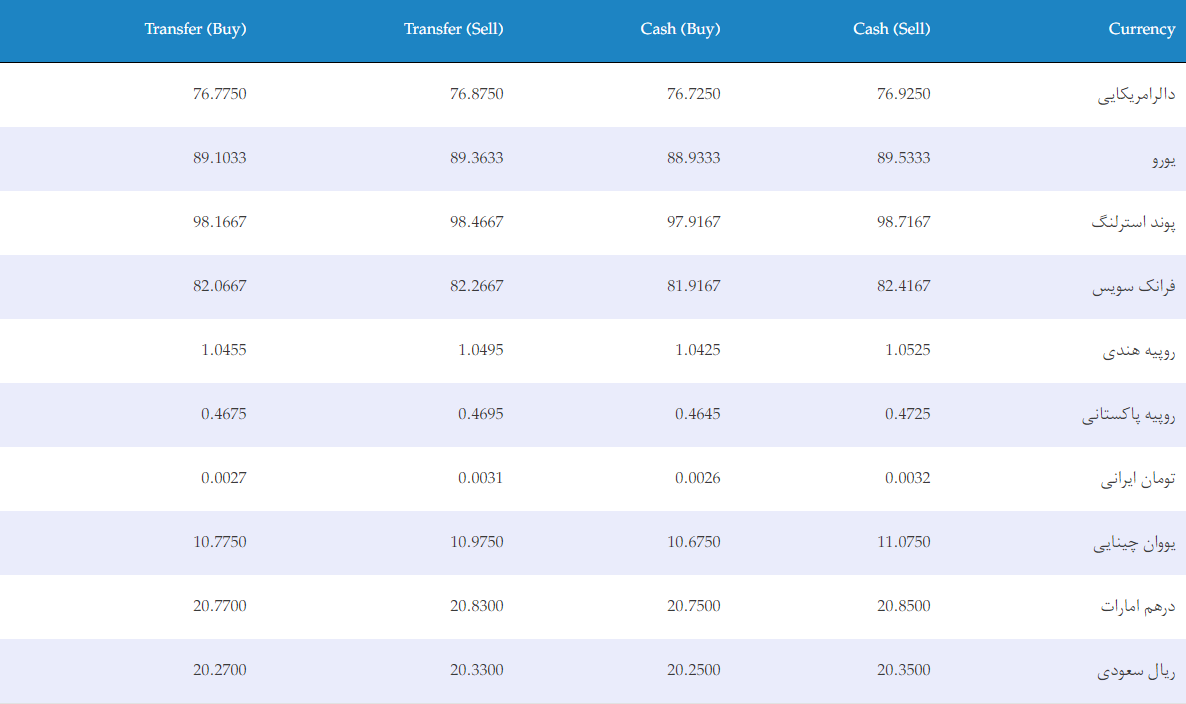Click the 89.5333 Cash Sell value
The image size is (1186, 704).
(903, 158)
